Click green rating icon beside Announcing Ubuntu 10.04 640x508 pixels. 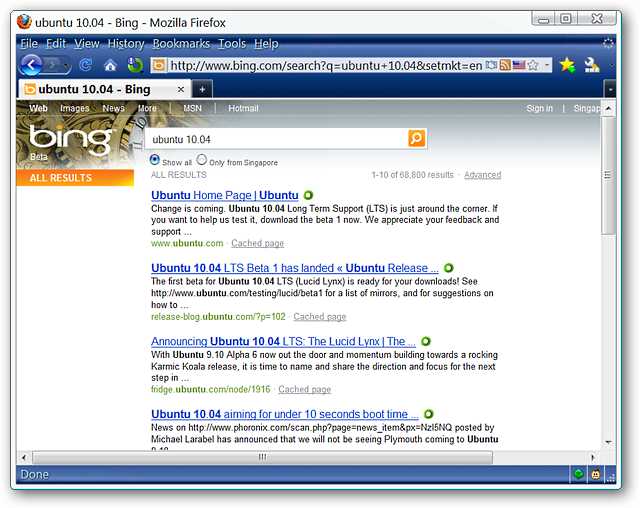[426, 341]
